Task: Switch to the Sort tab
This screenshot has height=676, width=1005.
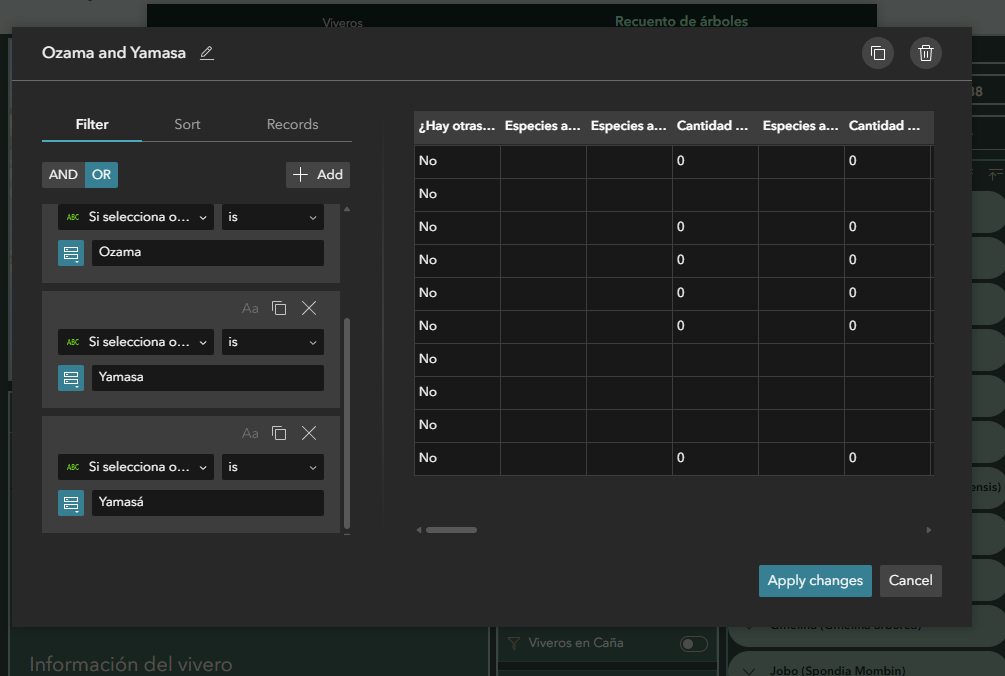Action: [x=187, y=124]
